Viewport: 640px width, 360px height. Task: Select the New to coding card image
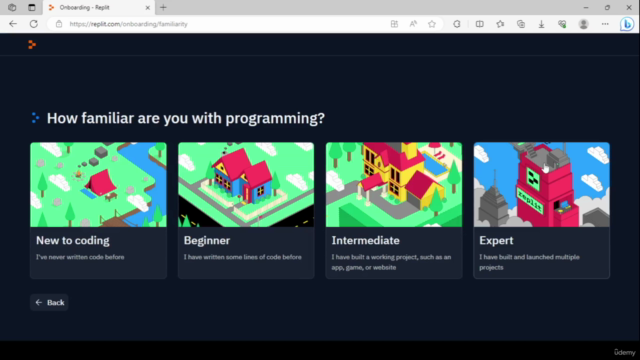[x=98, y=184]
